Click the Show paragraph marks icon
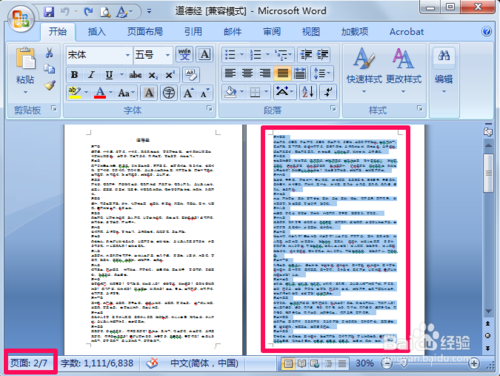Image resolution: width=500 pixels, height=376 pixels. click(328, 92)
